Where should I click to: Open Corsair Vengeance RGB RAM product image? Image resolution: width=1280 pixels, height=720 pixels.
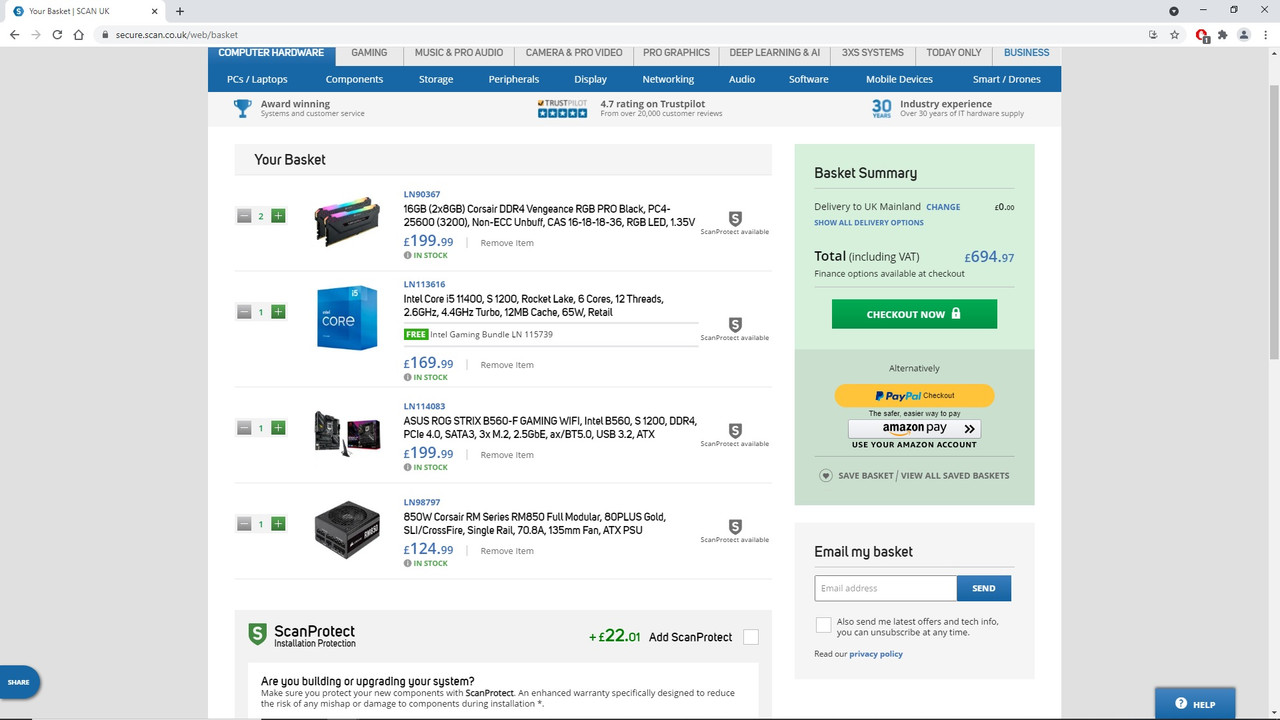pyautogui.click(x=347, y=221)
